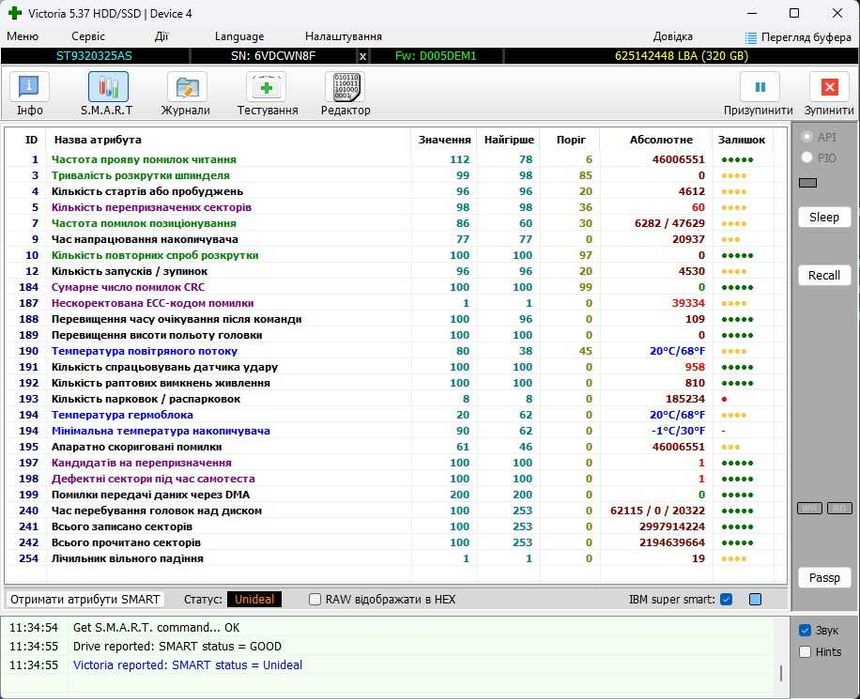Select the S.M.A.R.T toolbar icon
This screenshot has width=860, height=699.
pyautogui.click(x=108, y=94)
